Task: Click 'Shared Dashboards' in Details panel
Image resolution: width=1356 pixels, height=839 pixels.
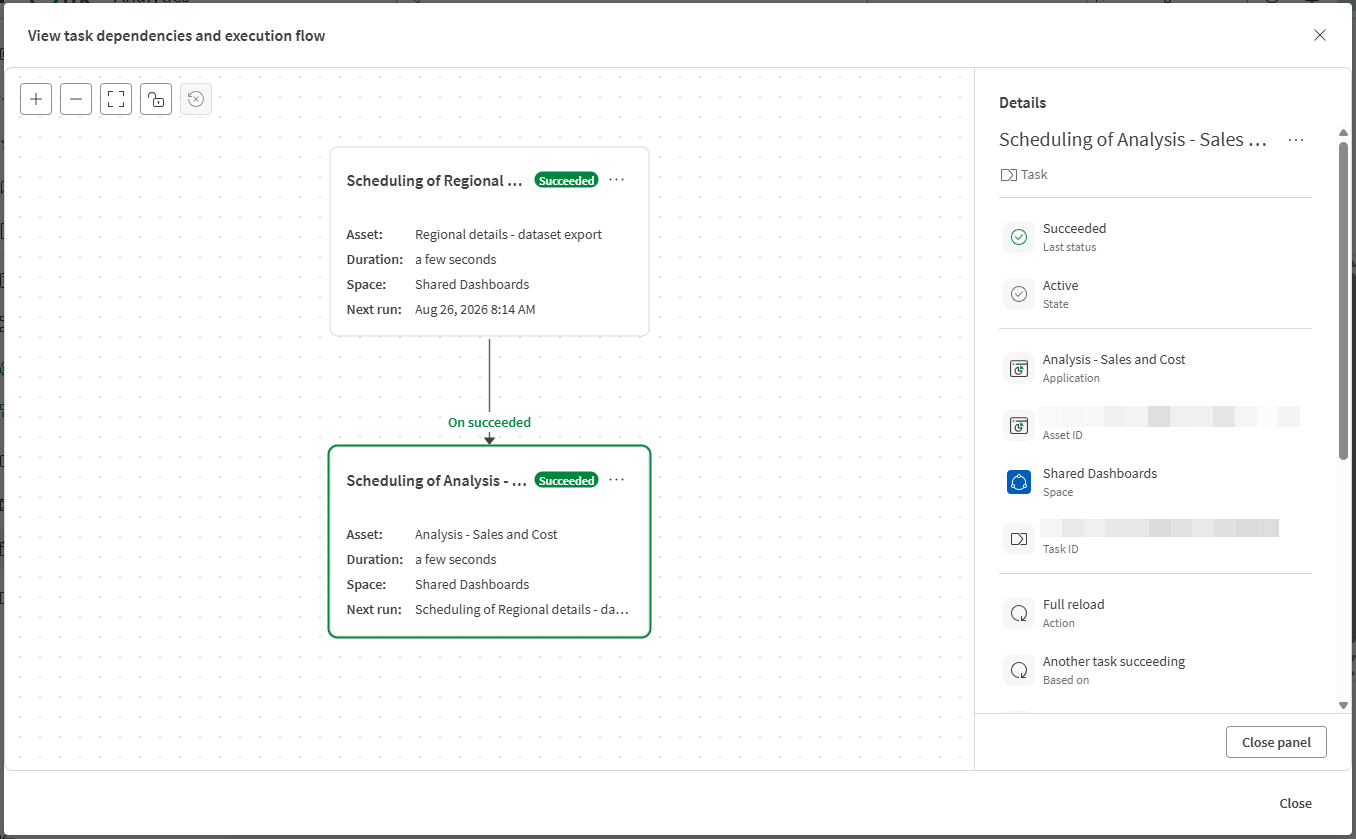Action: click(1100, 473)
